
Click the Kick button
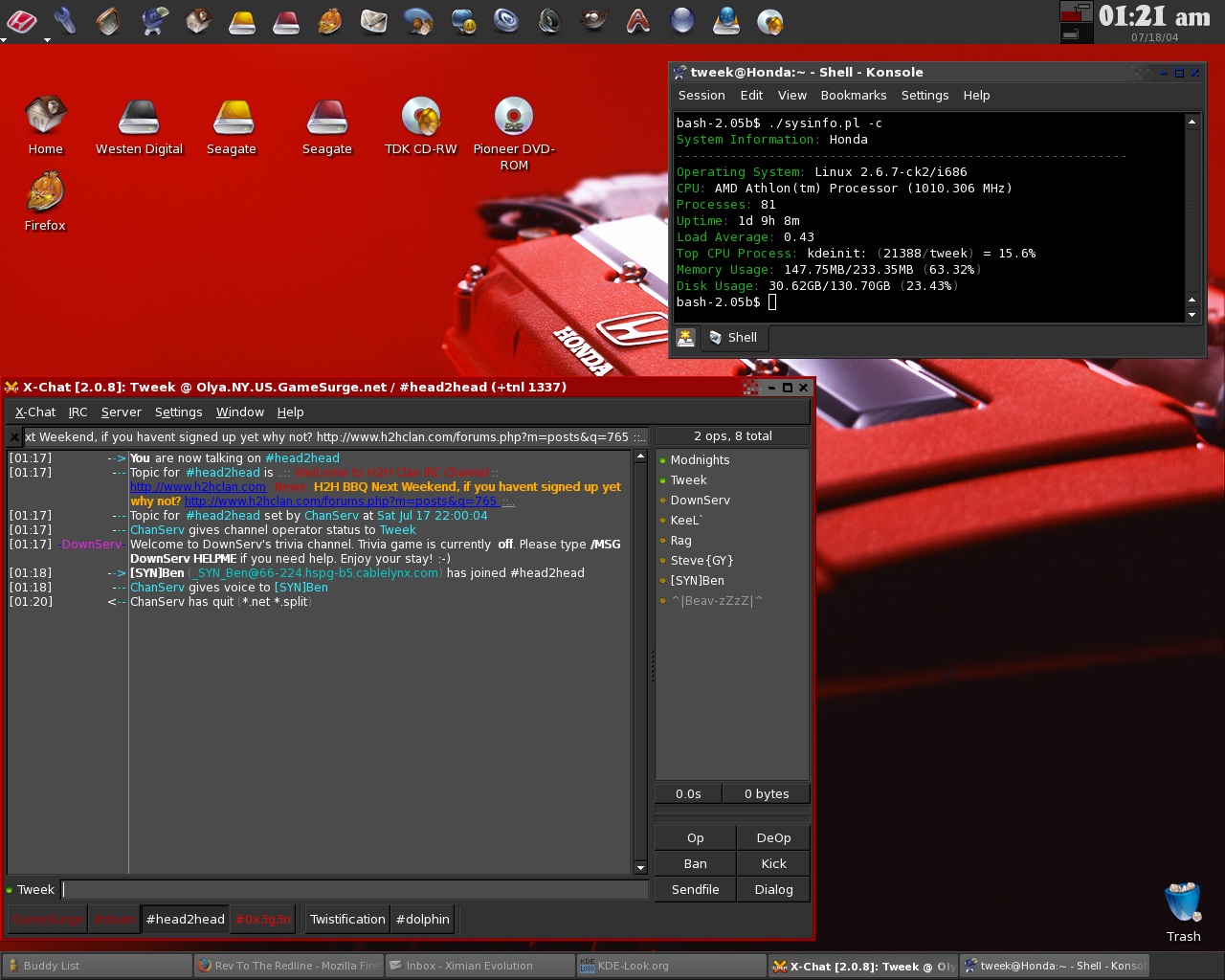click(773, 864)
